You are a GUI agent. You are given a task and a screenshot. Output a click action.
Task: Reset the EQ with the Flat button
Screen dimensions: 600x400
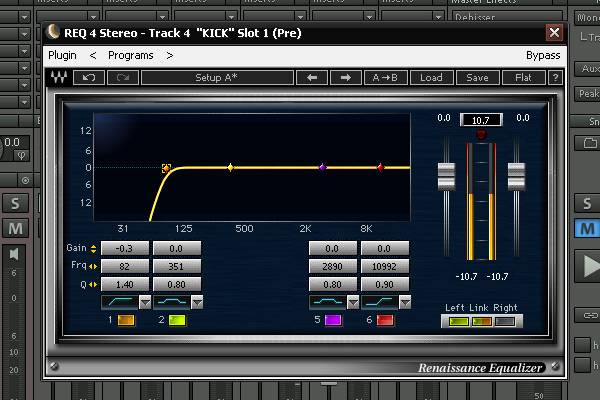point(523,78)
